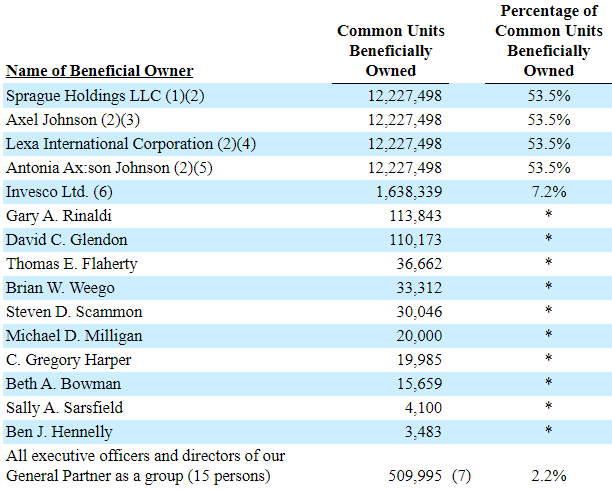Select the value 30,046
Image resolution: width=612 pixels, height=490 pixels.
(x=419, y=312)
